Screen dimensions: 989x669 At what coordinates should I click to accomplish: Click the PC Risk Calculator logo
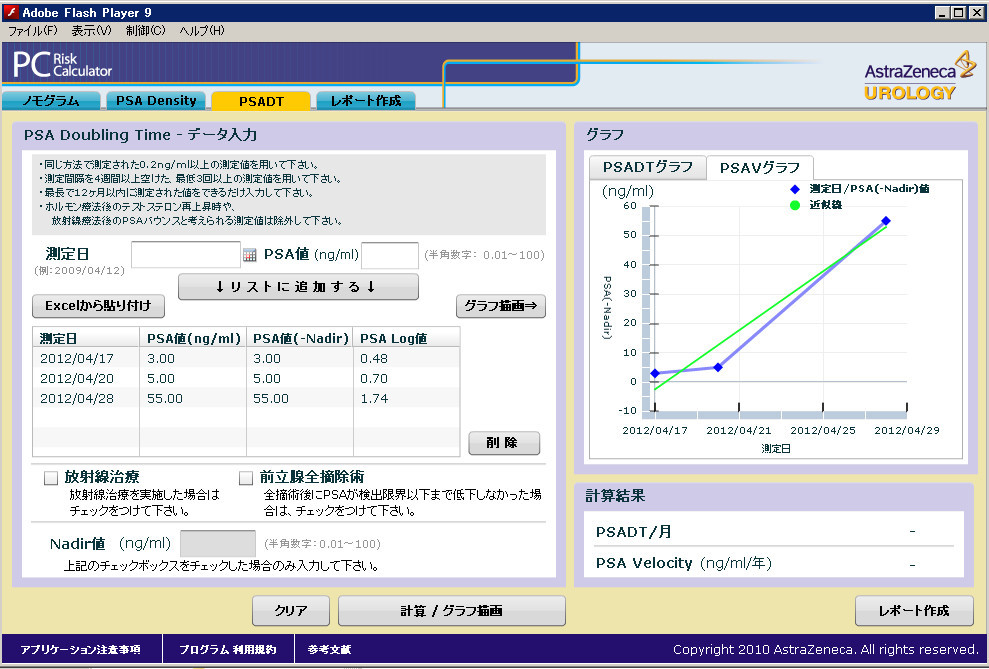(x=62, y=64)
